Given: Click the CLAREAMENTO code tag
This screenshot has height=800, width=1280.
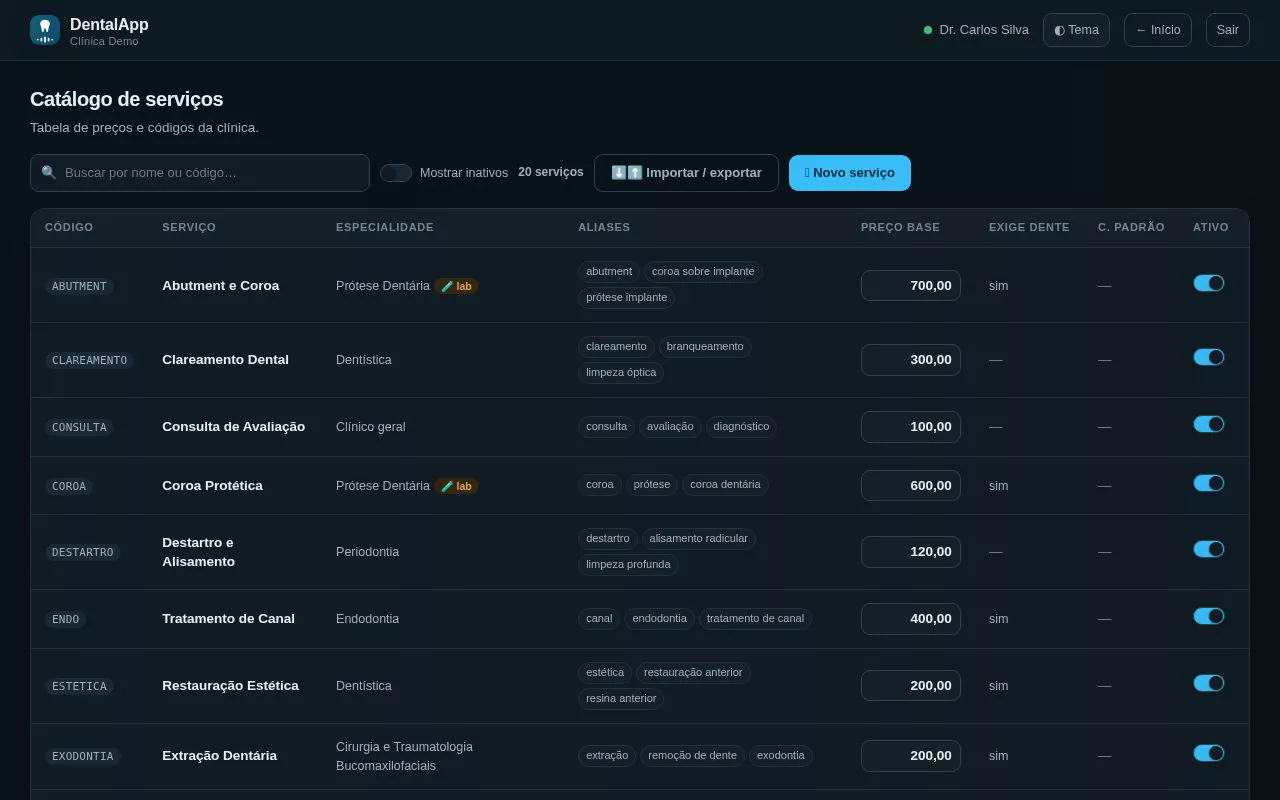Looking at the screenshot, I should (x=89, y=360).
